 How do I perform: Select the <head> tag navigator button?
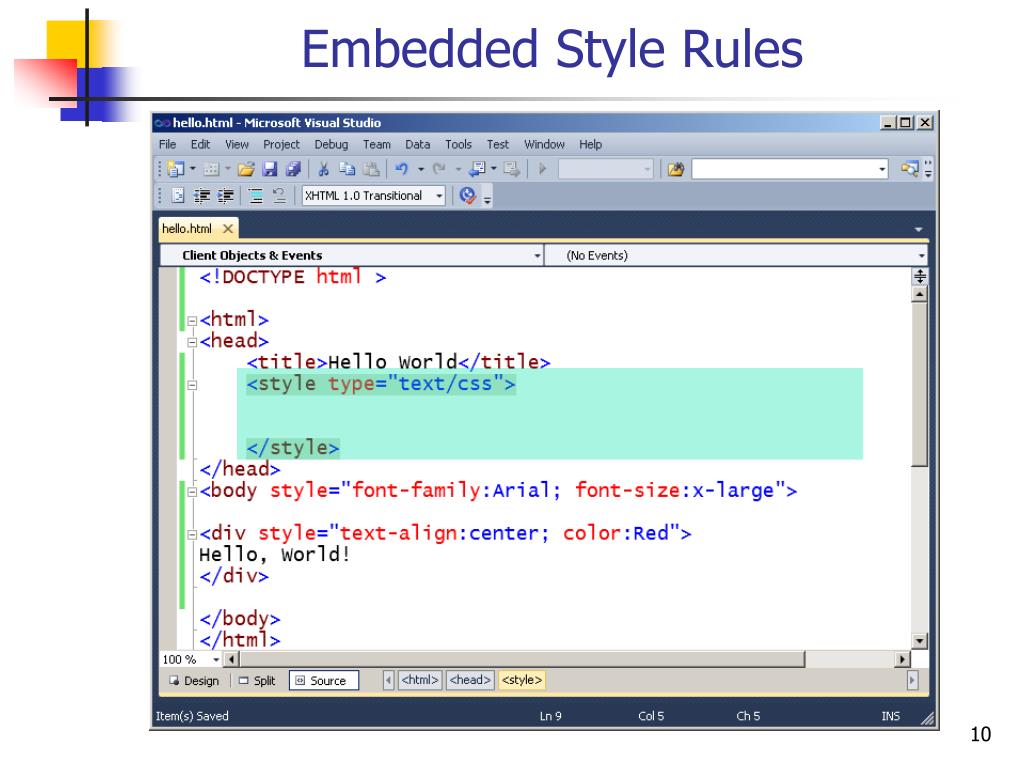(470, 680)
